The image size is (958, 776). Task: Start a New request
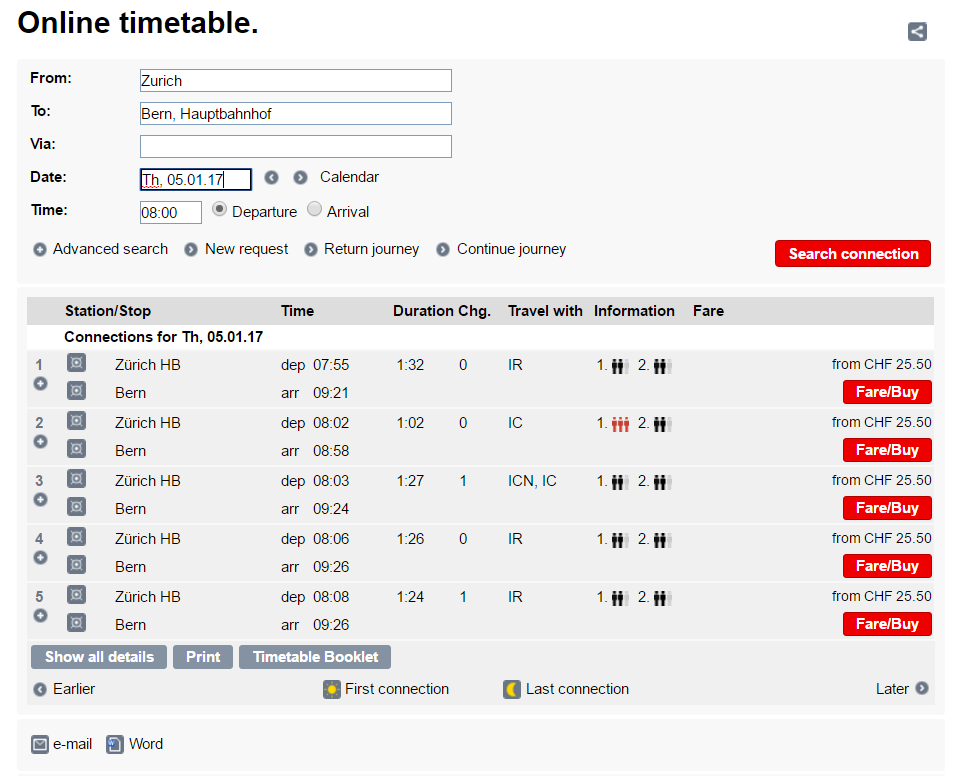coord(236,249)
